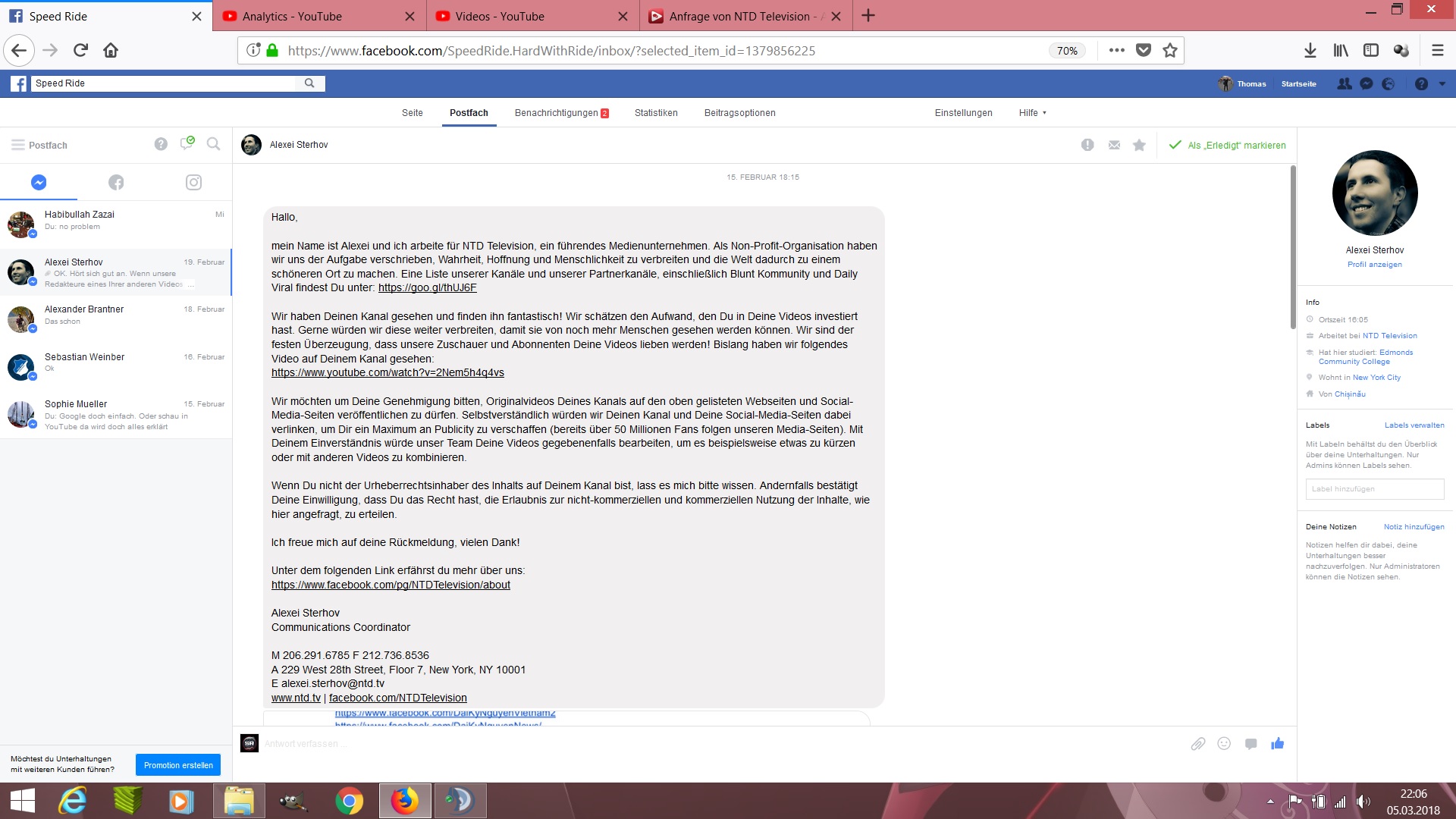Open the Messenger inbox tab icon
The width and height of the screenshot is (1456, 819).
[x=39, y=182]
